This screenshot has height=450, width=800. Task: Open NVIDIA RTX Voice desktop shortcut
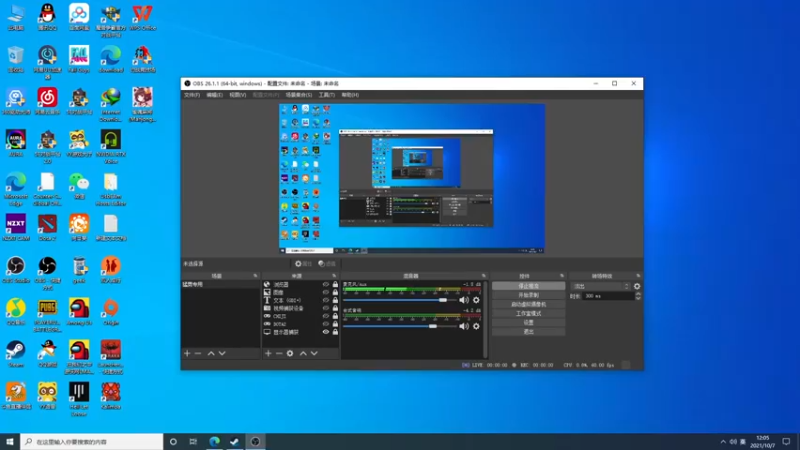pyautogui.click(x=111, y=147)
